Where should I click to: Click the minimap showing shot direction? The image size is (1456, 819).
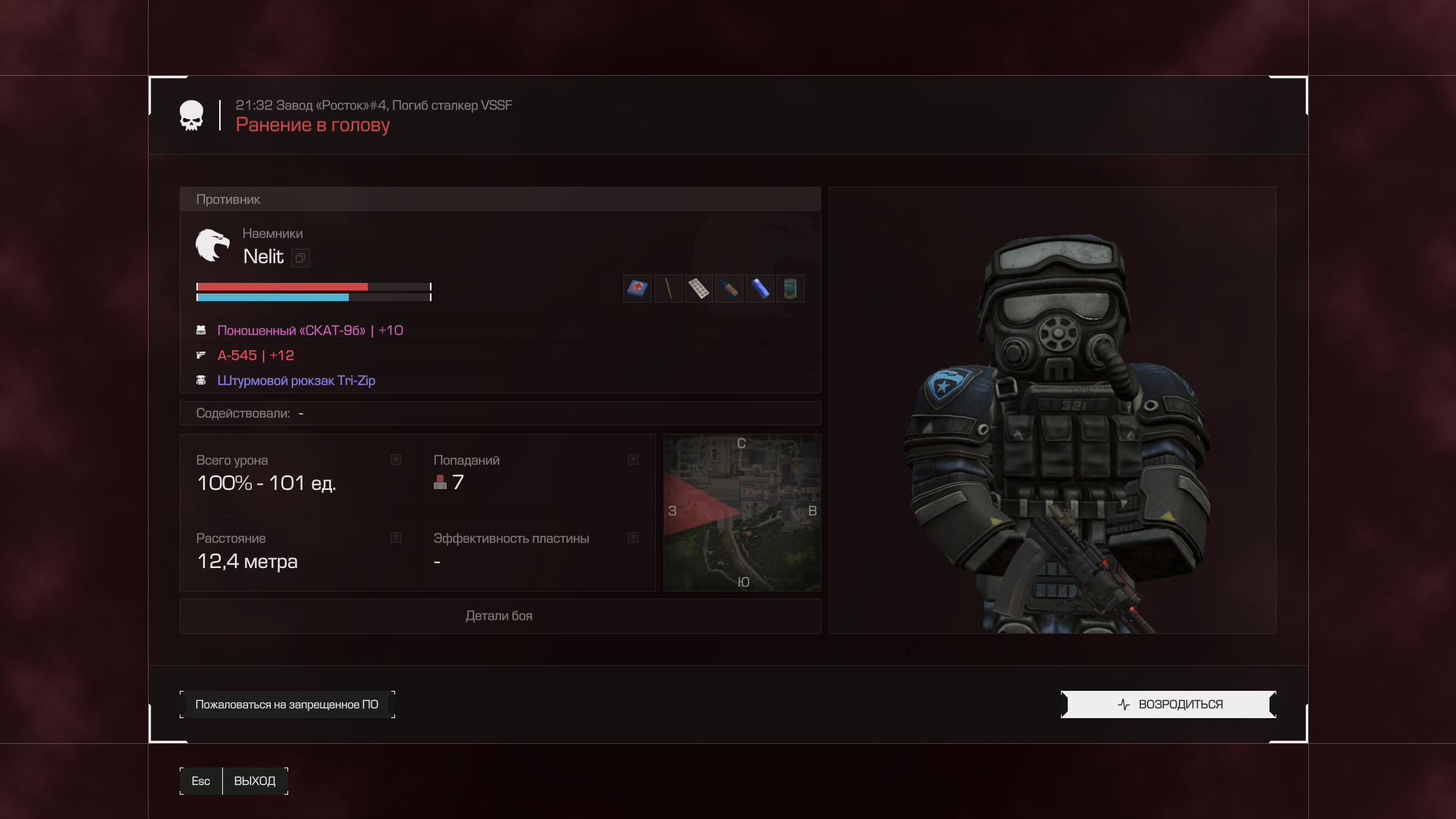(x=742, y=513)
